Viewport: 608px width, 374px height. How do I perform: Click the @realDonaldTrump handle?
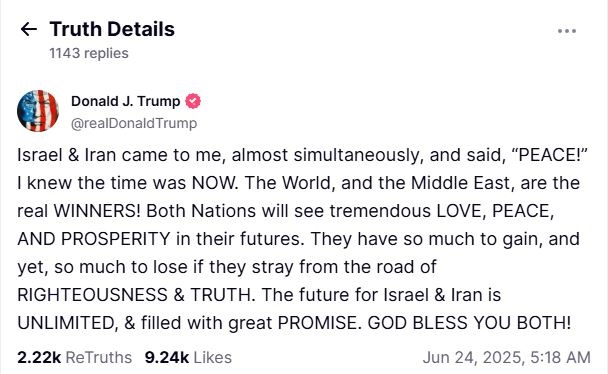134,124
